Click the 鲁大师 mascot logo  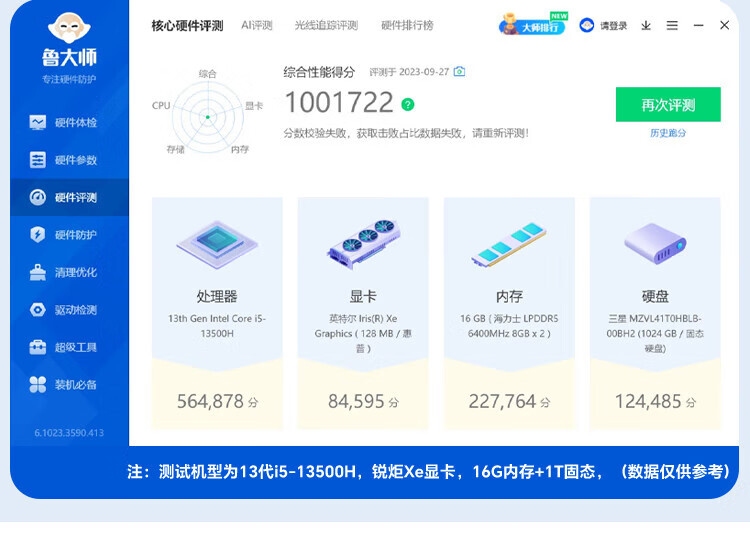coord(69,28)
